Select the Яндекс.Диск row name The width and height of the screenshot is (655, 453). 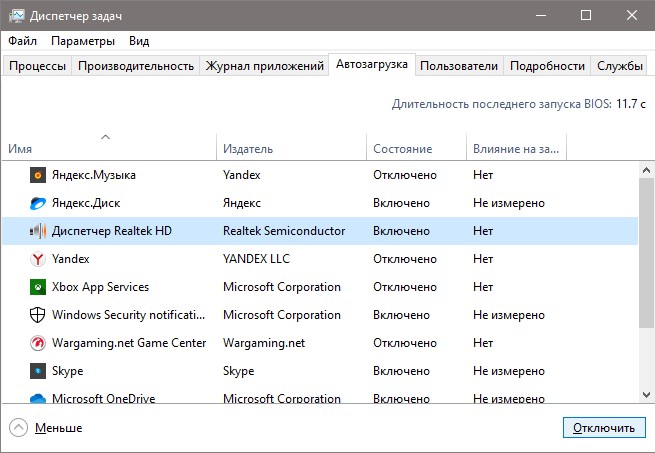(x=86, y=203)
